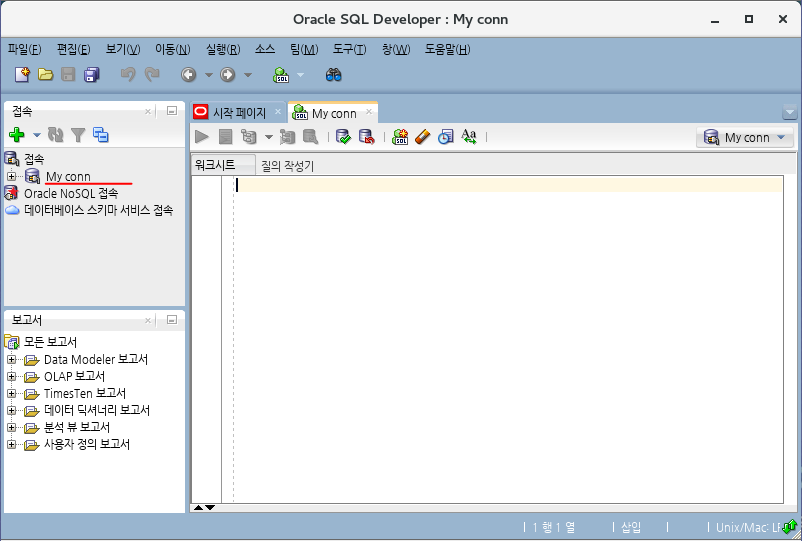This screenshot has height=541, width=802.
Task: Expand the 사용자 정의 보고서 node
Action: pyautogui.click(x=11, y=444)
